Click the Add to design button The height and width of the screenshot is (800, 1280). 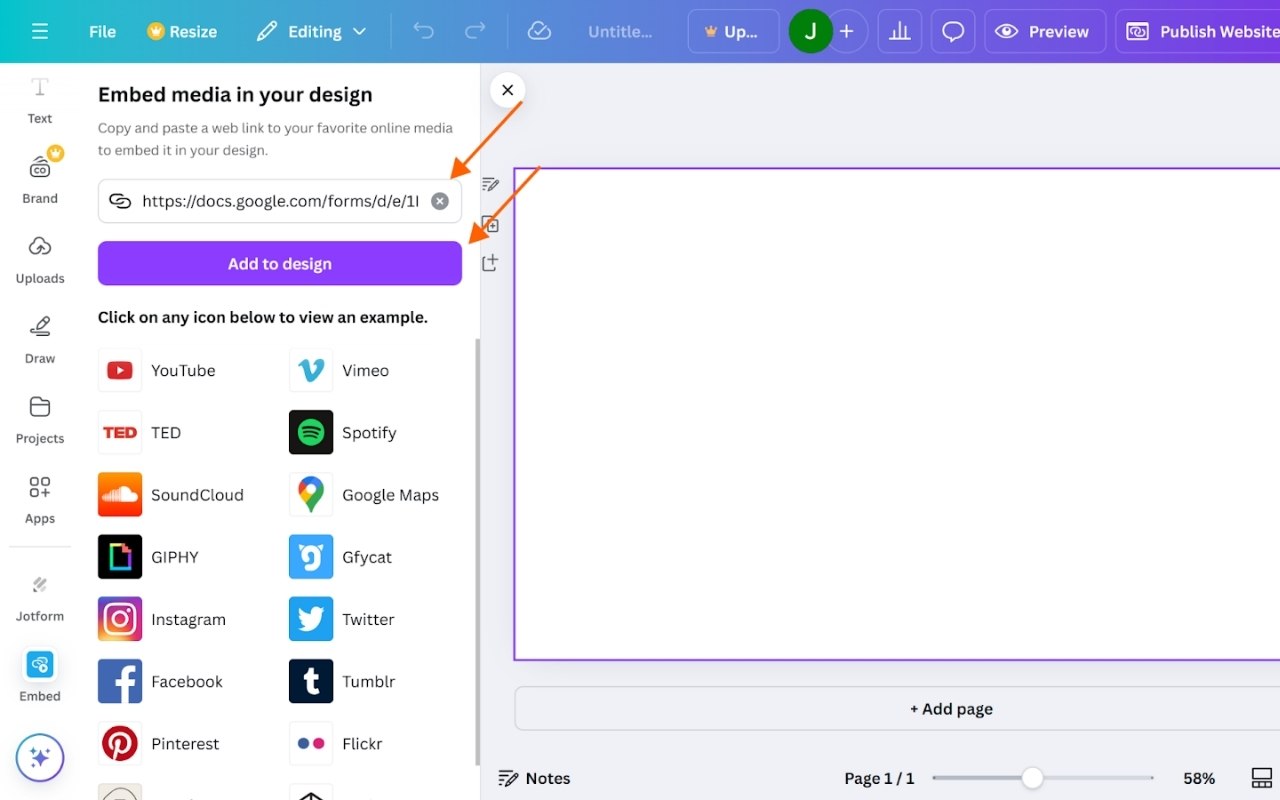[x=279, y=263]
